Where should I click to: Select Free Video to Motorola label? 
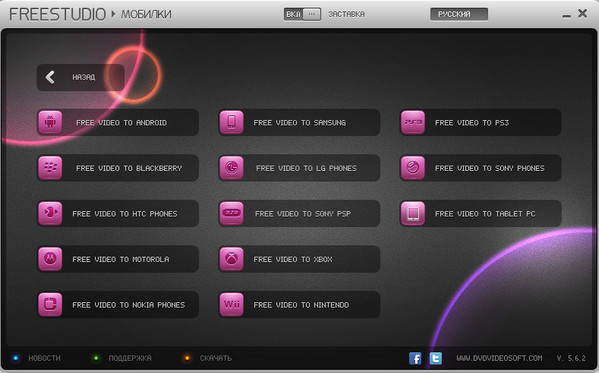(x=121, y=259)
